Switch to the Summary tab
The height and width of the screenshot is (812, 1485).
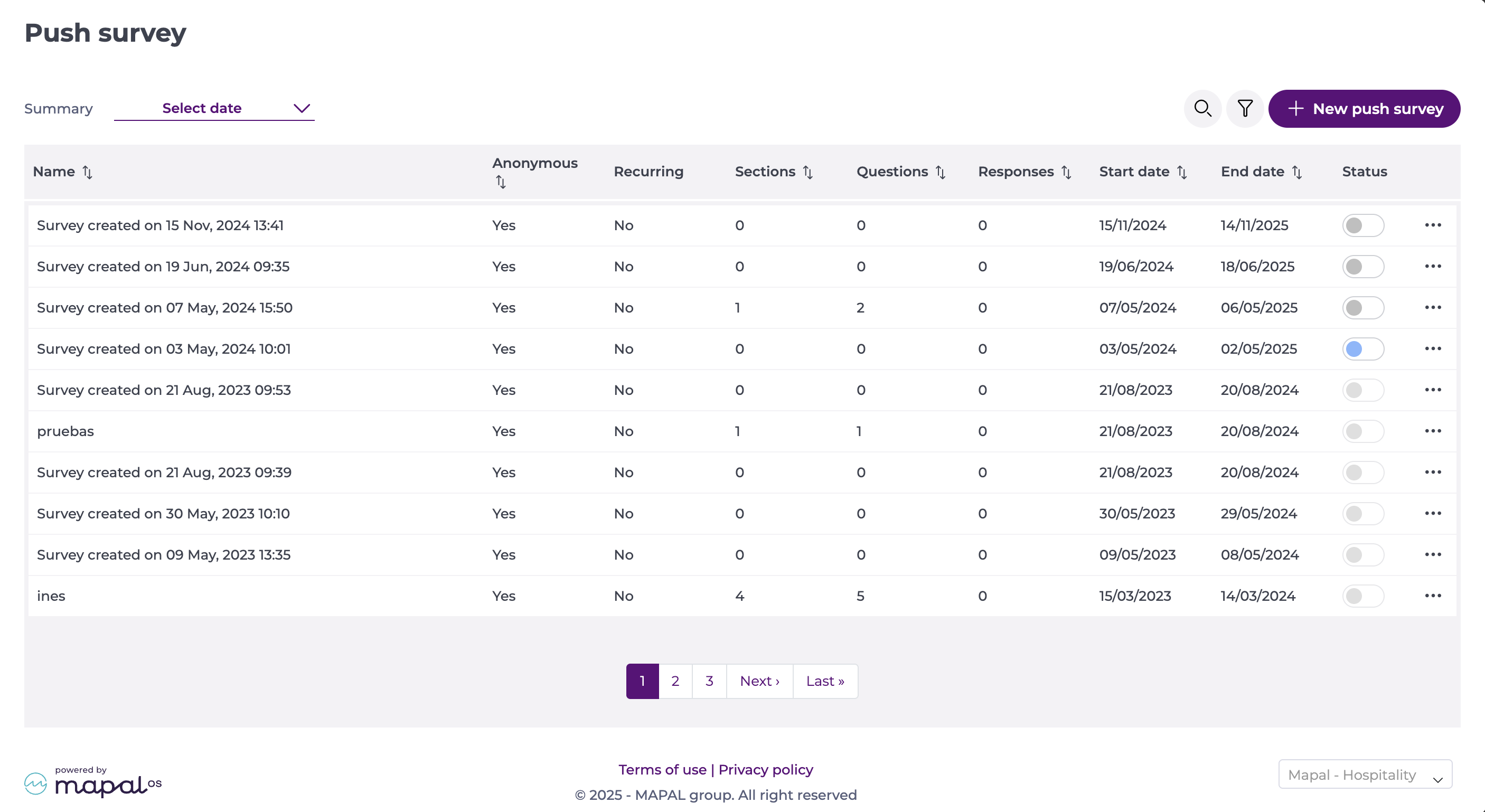(x=58, y=108)
